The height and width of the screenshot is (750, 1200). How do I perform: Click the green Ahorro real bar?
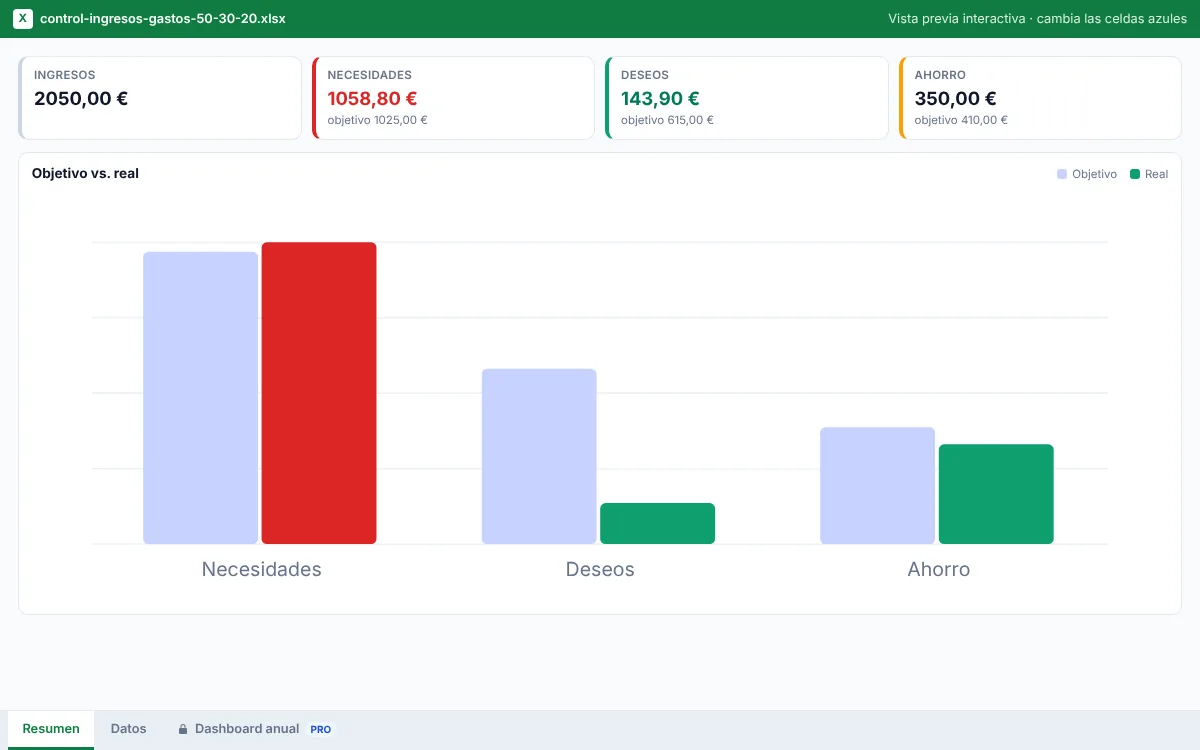[996, 494]
